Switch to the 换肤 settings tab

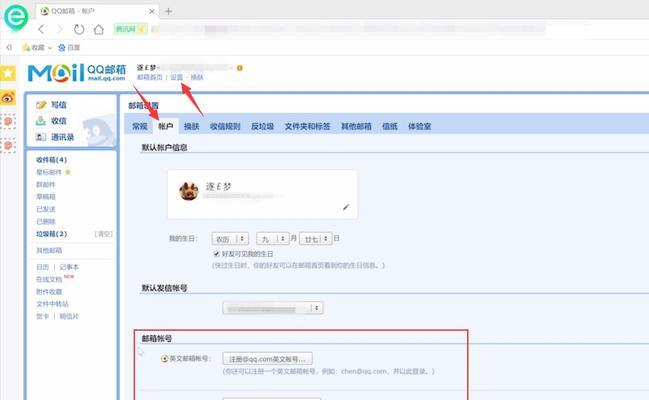(191, 126)
